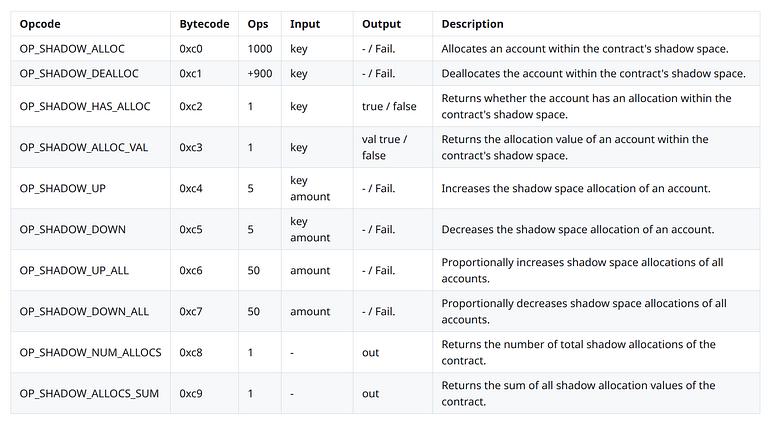Click the +900 ops value
The width and height of the screenshot is (770, 423).
tap(260, 73)
